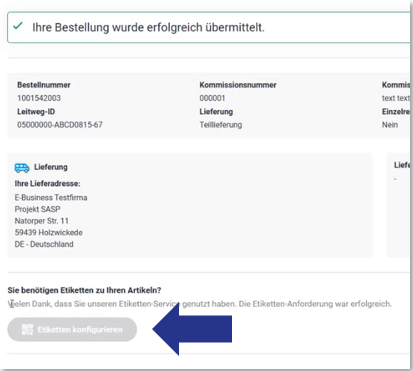Click the Lieferung heading next to the van
Image resolution: width=413 pixels, height=371 pixels.
(51, 167)
